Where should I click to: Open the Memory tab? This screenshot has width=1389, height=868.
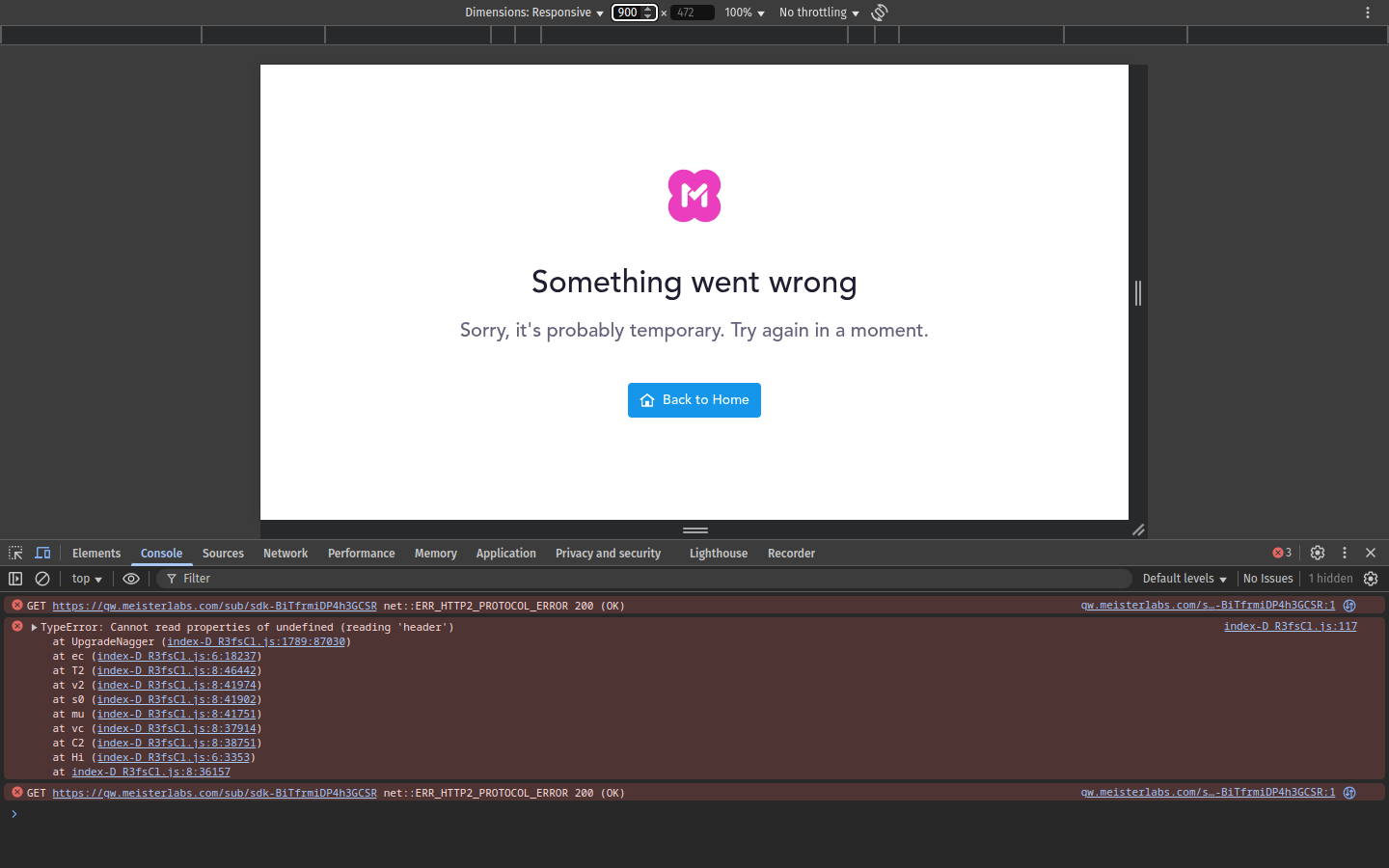pyautogui.click(x=436, y=553)
